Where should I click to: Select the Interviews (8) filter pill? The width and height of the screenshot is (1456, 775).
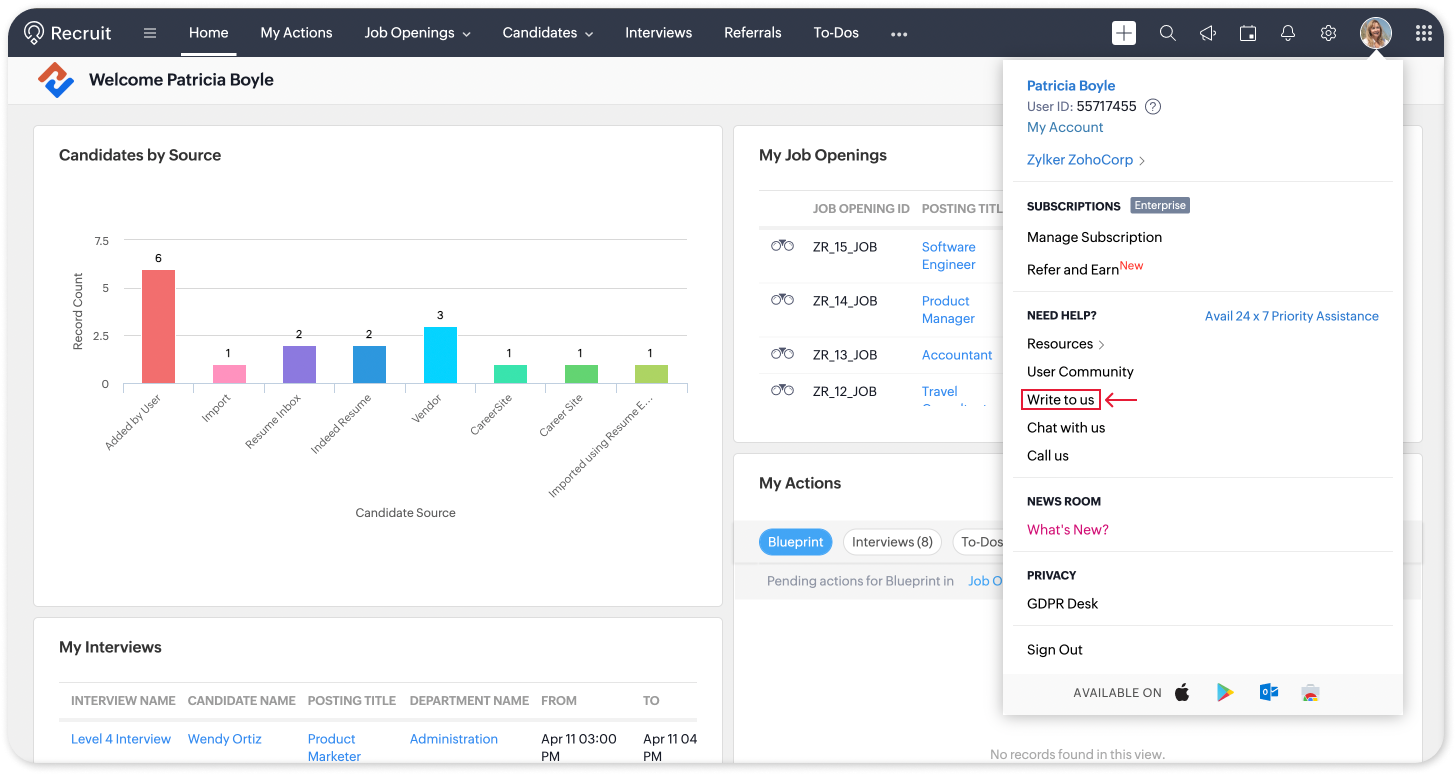pos(892,542)
